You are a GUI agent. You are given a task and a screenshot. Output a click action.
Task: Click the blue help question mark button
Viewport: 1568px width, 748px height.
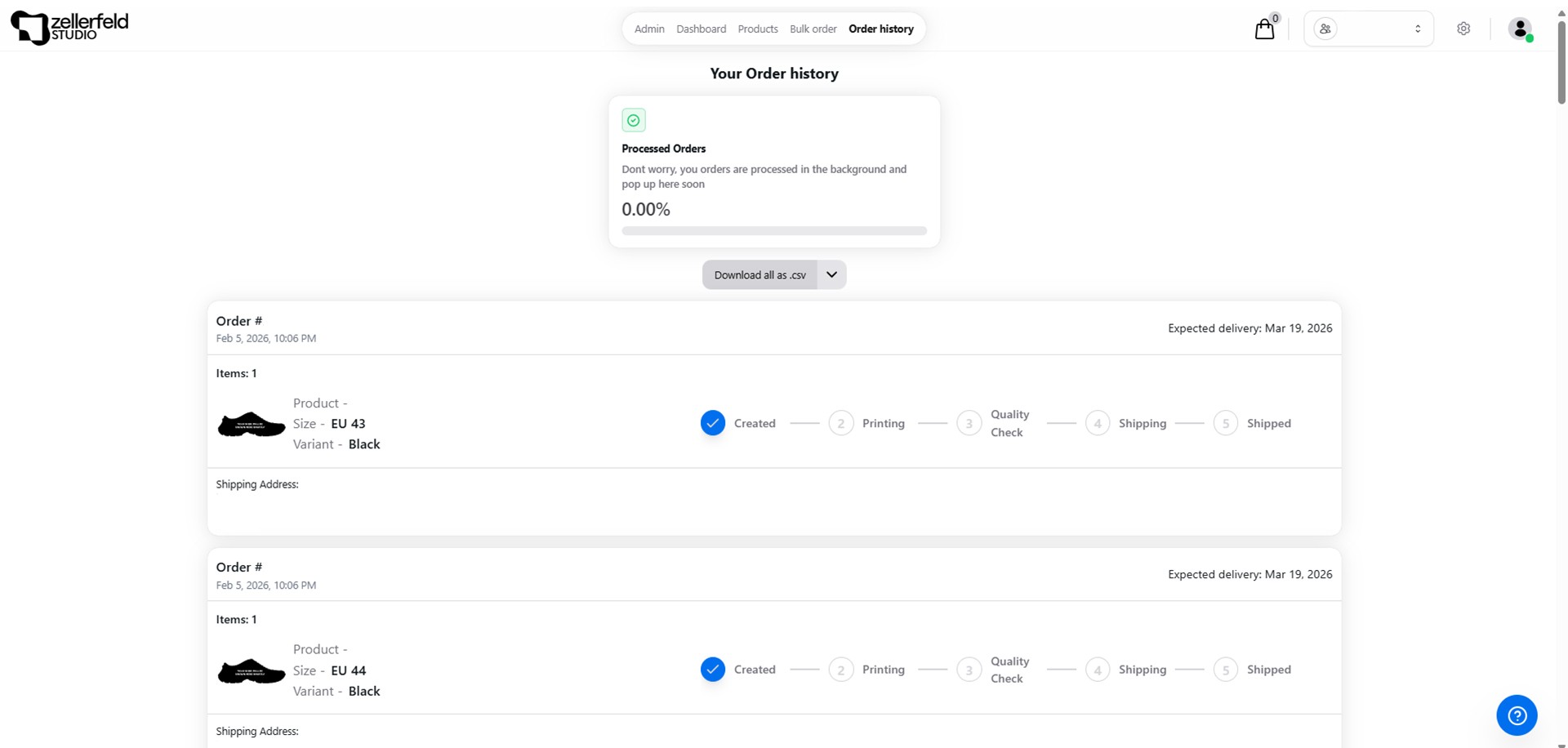pyautogui.click(x=1517, y=715)
